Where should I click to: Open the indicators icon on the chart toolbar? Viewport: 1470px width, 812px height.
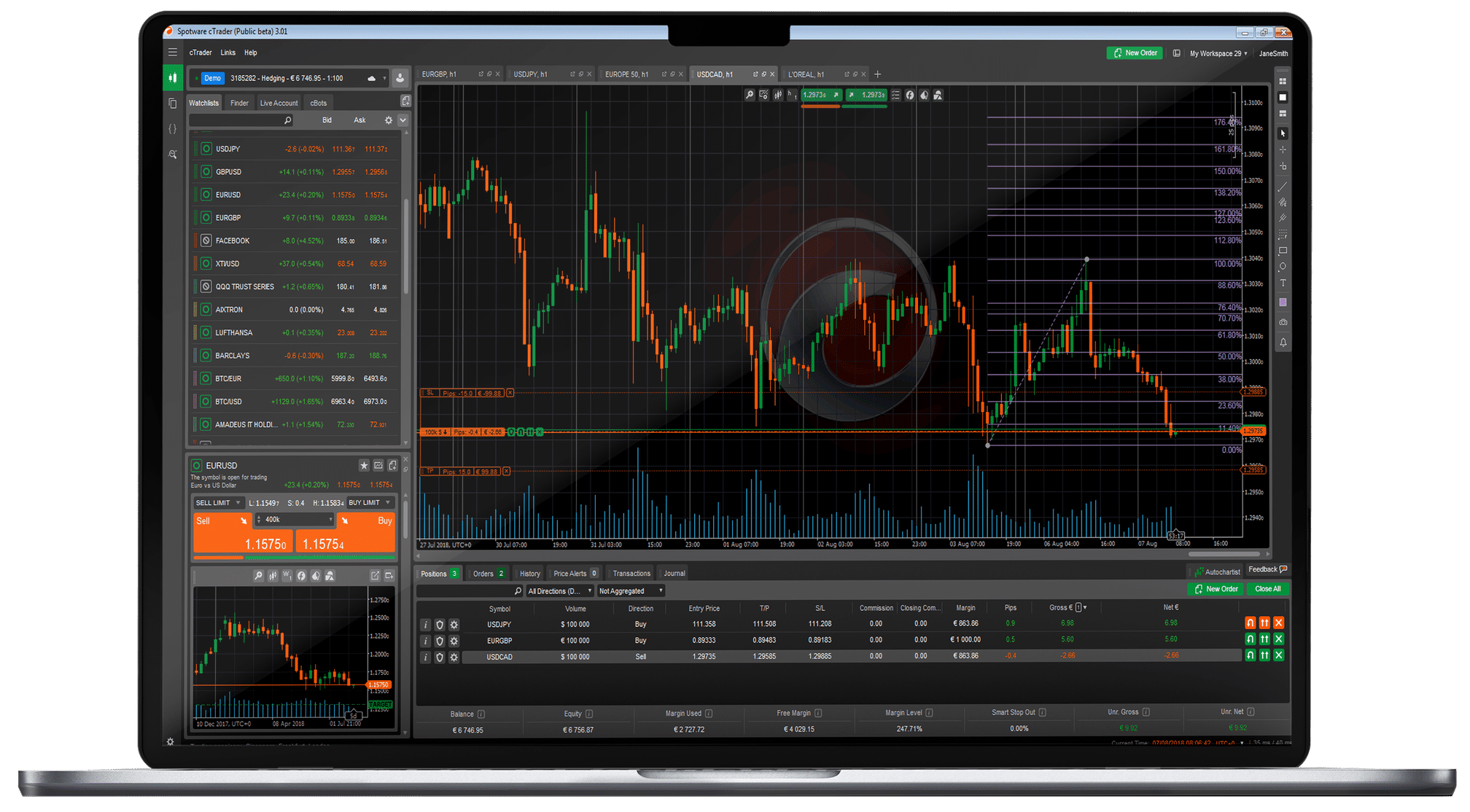(778, 95)
